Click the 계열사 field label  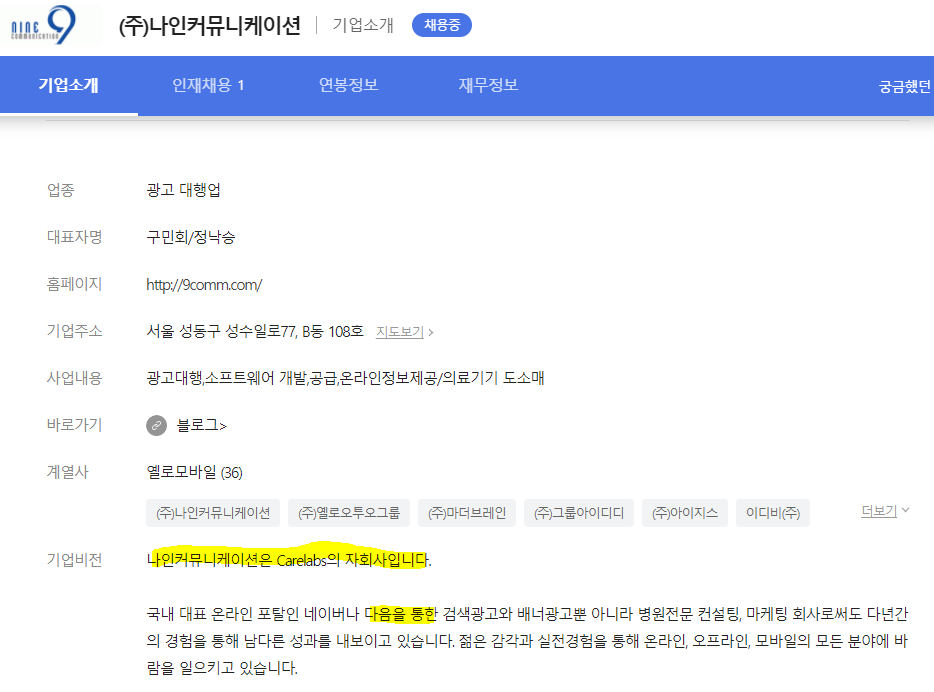click(67, 472)
